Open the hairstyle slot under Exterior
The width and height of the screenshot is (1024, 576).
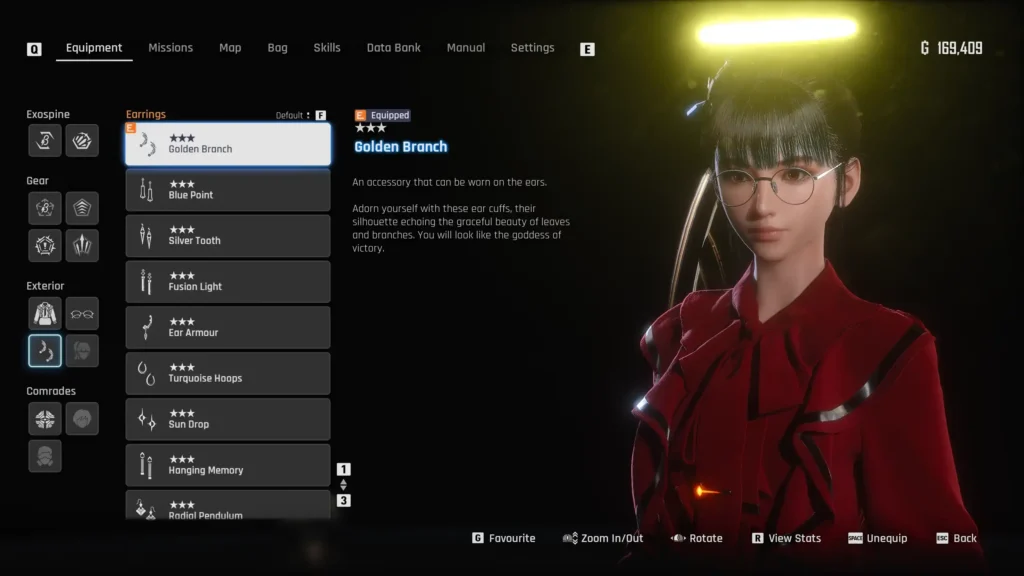pyautogui.click(x=82, y=351)
